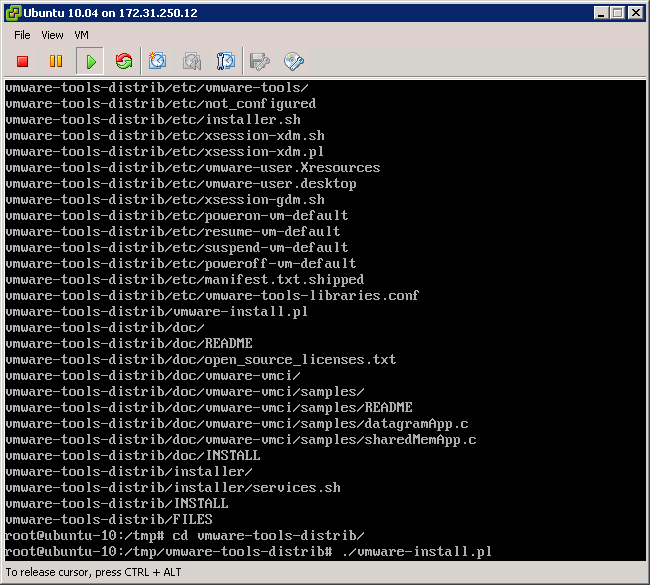650x585 pixels.
Task: Click the vmware-tools-distrib/etc/vmware-tools/ line
Action: (x=157, y=87)
